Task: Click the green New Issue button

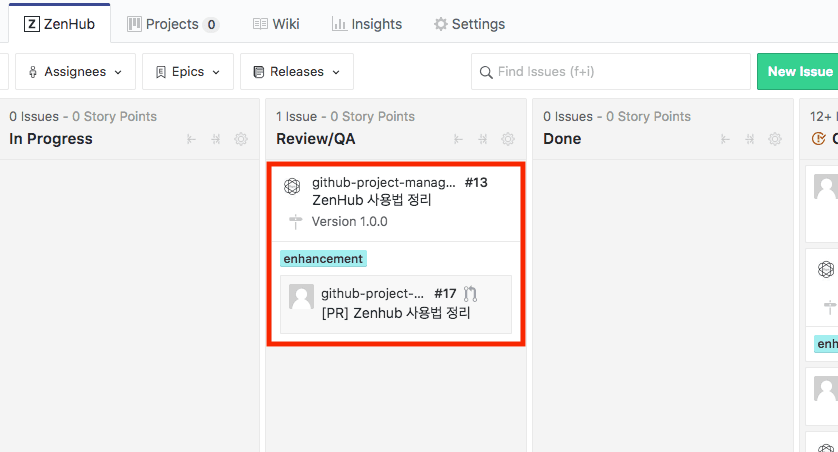Action: click(797, 72)
